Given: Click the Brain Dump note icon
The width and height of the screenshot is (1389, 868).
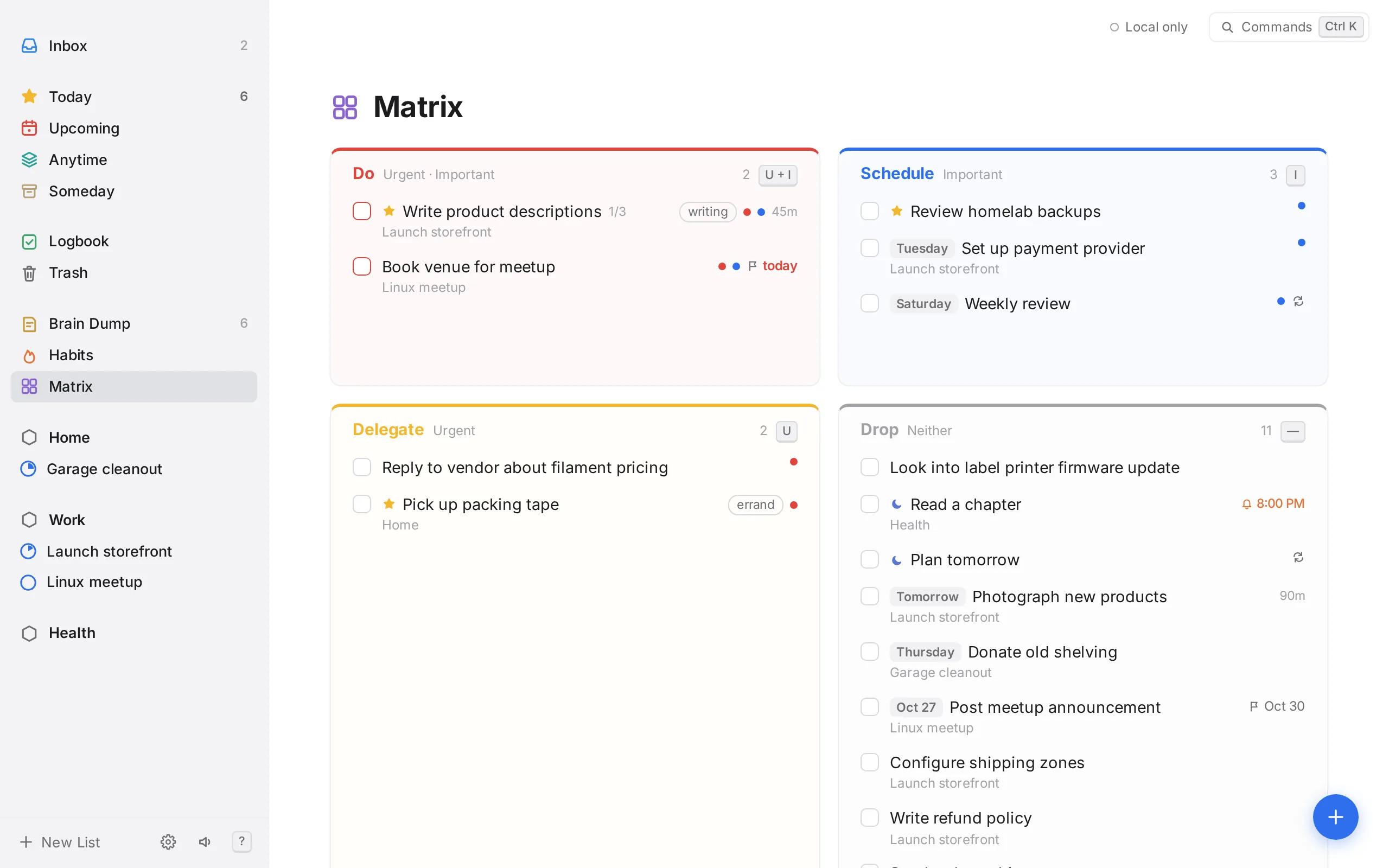Looking at the screenshot, I should click(x=29, y=324).
